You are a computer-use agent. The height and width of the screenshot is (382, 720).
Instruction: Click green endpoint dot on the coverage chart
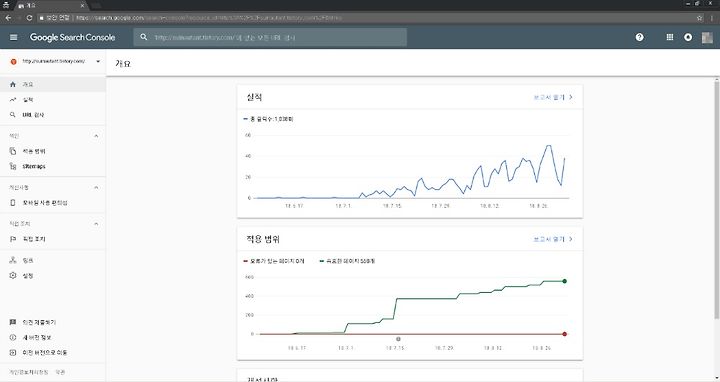click(x=564, y=281)
